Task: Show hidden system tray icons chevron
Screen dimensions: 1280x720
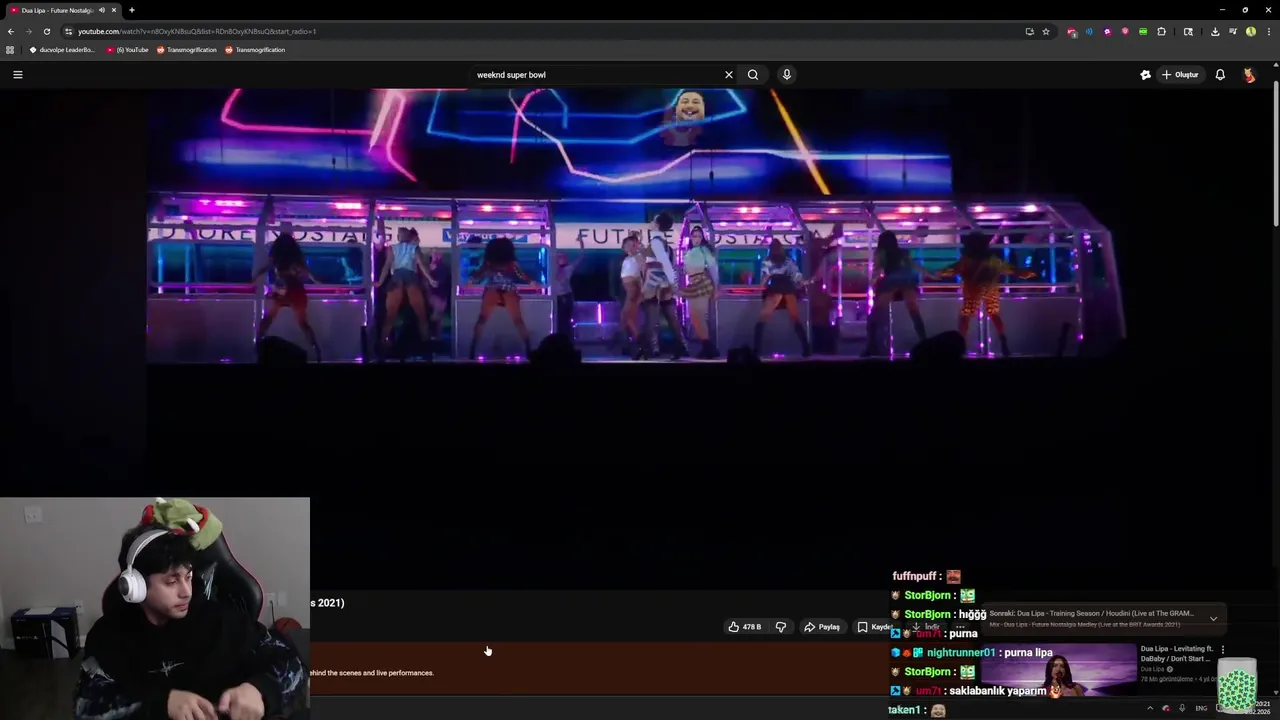Action: [1149, 708]
